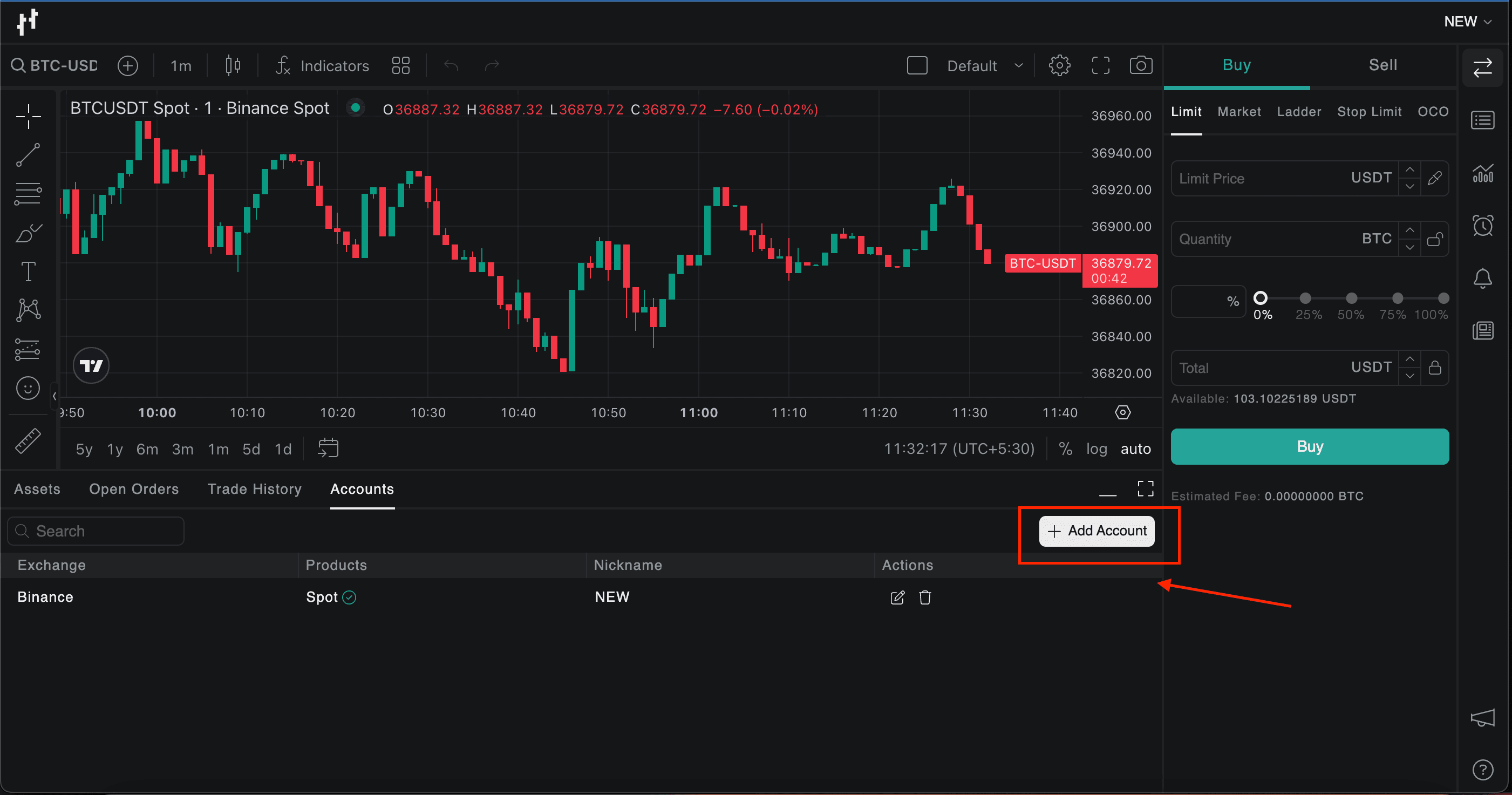Expand the Default layout dropdown
This screenshot has width=1512, height=795.
pyautogui.click(x=1018, y=65)
